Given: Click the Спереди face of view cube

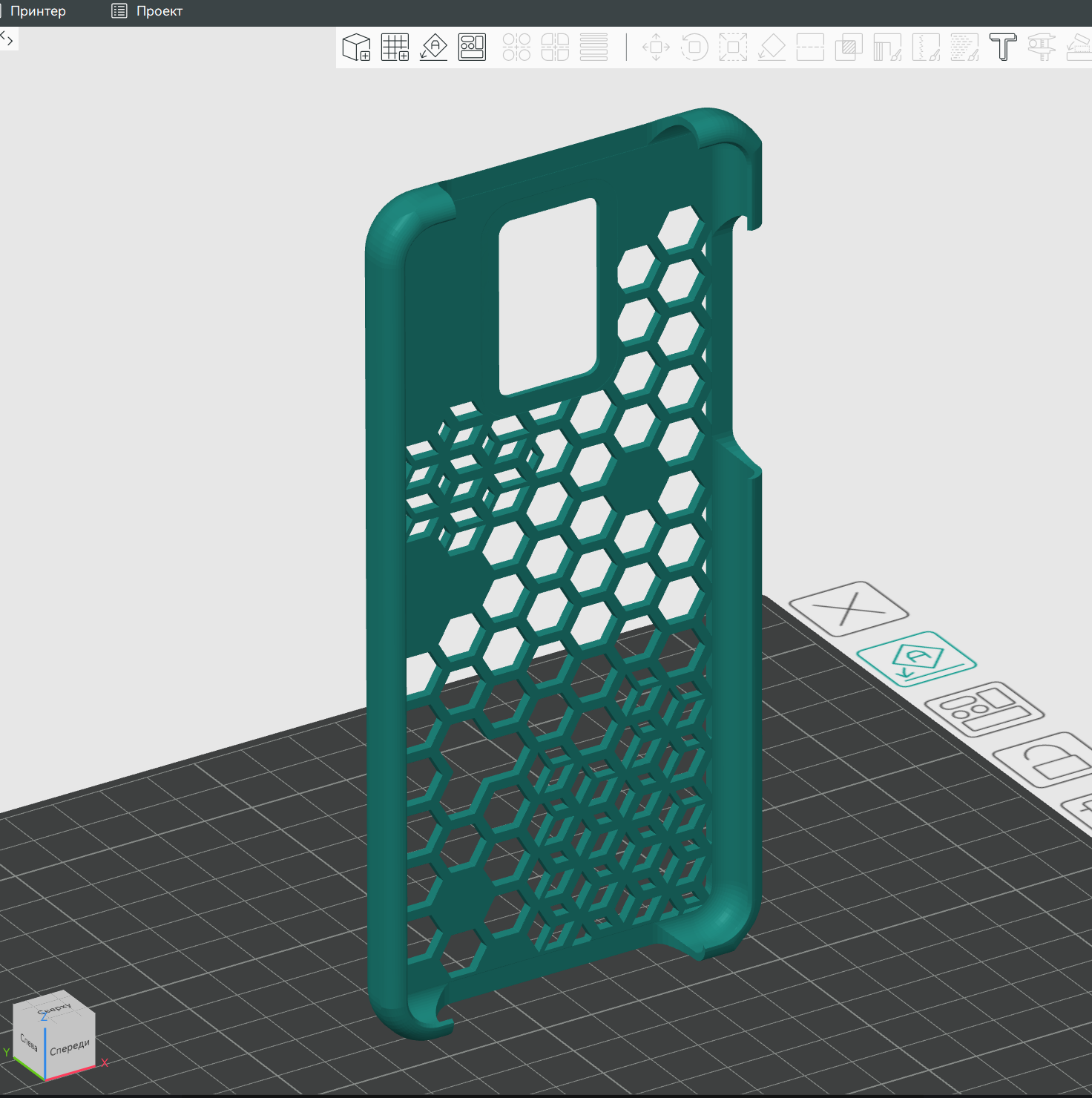Looking at the screenshot, I should click(70, 1047).
